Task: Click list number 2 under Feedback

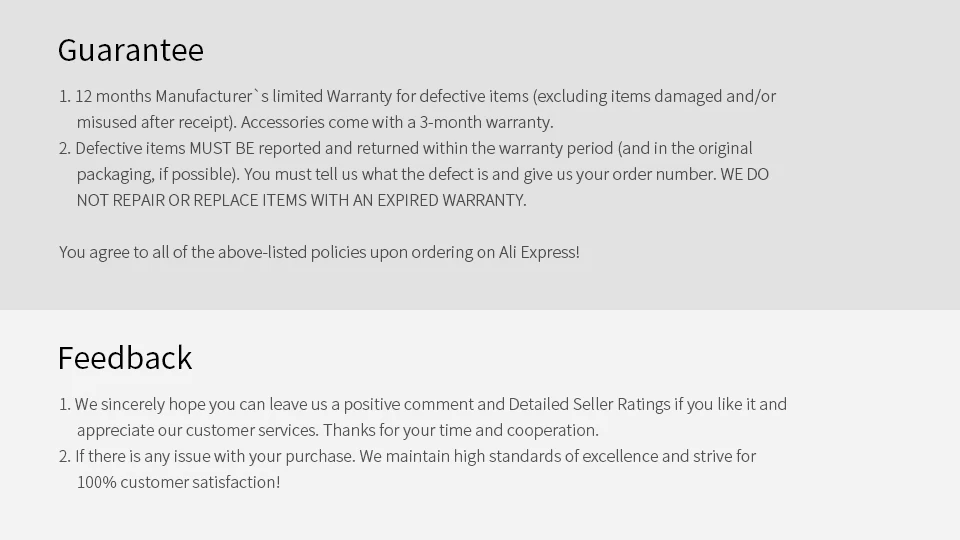Action: 64,457
